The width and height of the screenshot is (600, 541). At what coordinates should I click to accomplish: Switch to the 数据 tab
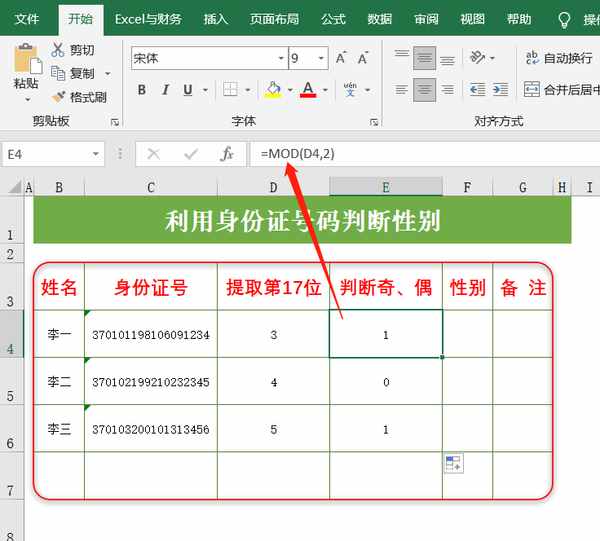tap(380, 19)
